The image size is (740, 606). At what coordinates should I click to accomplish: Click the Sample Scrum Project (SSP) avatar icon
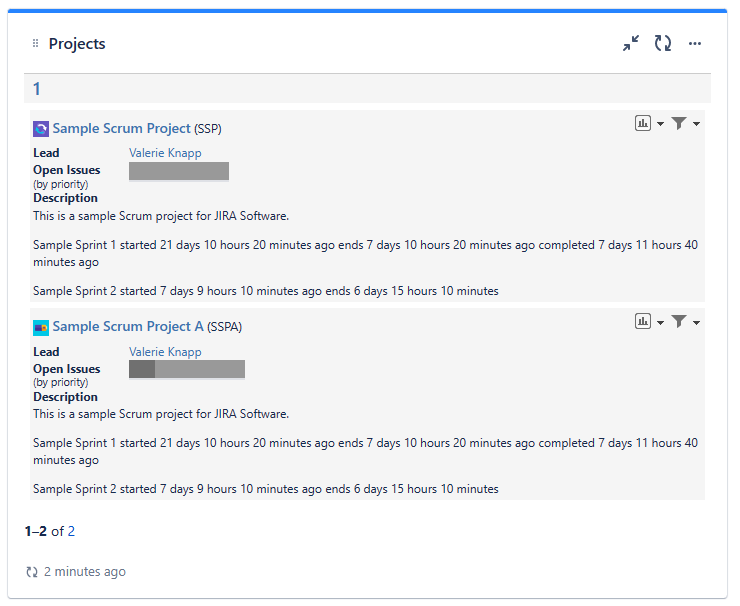coord(41,129)
